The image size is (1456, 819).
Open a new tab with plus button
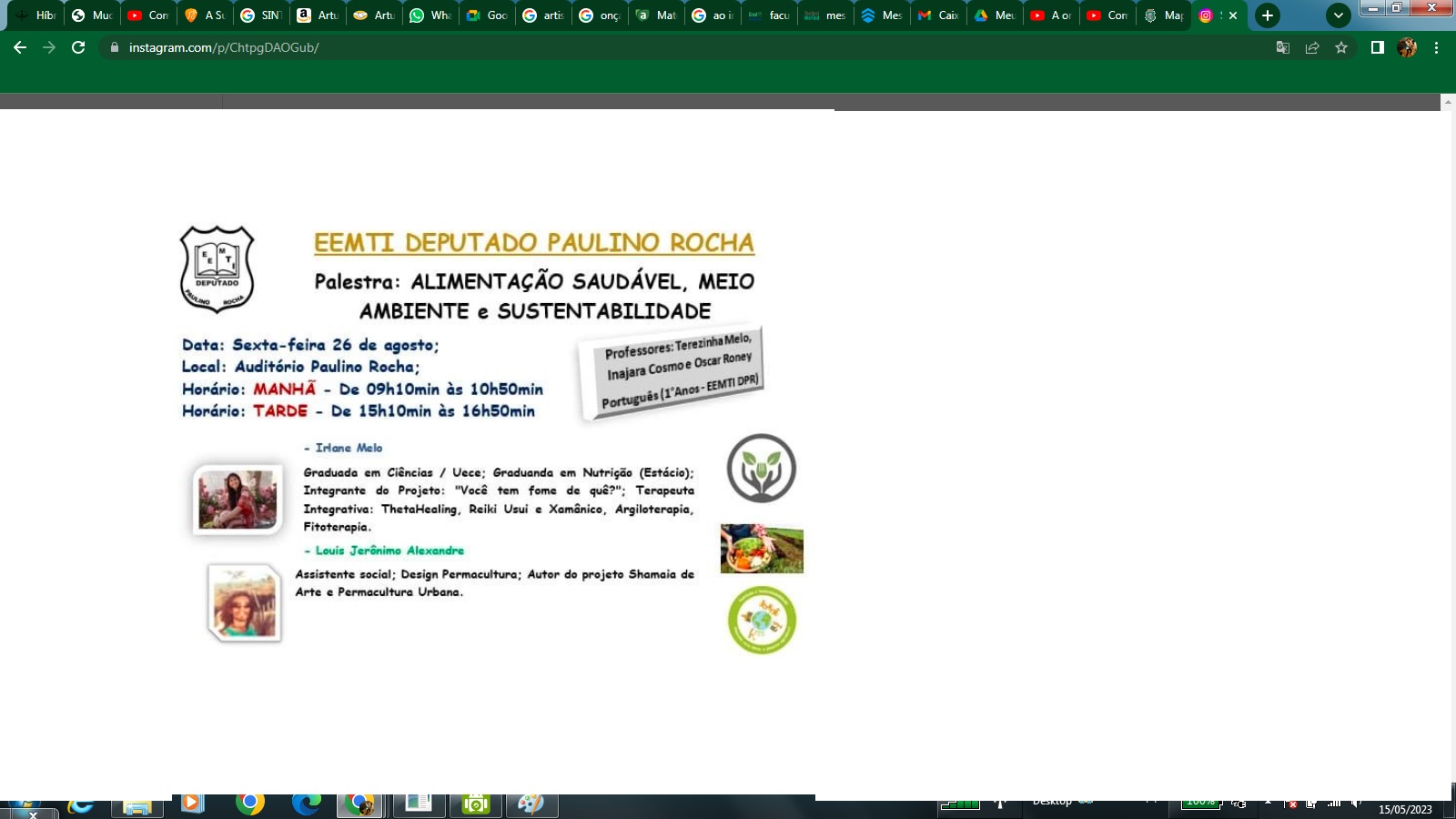[x=1268, y=15]
